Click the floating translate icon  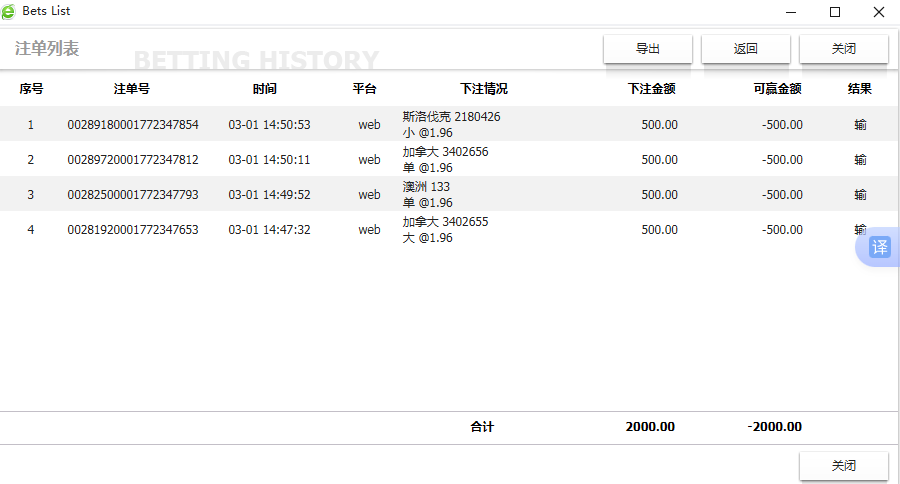[879, 247]
